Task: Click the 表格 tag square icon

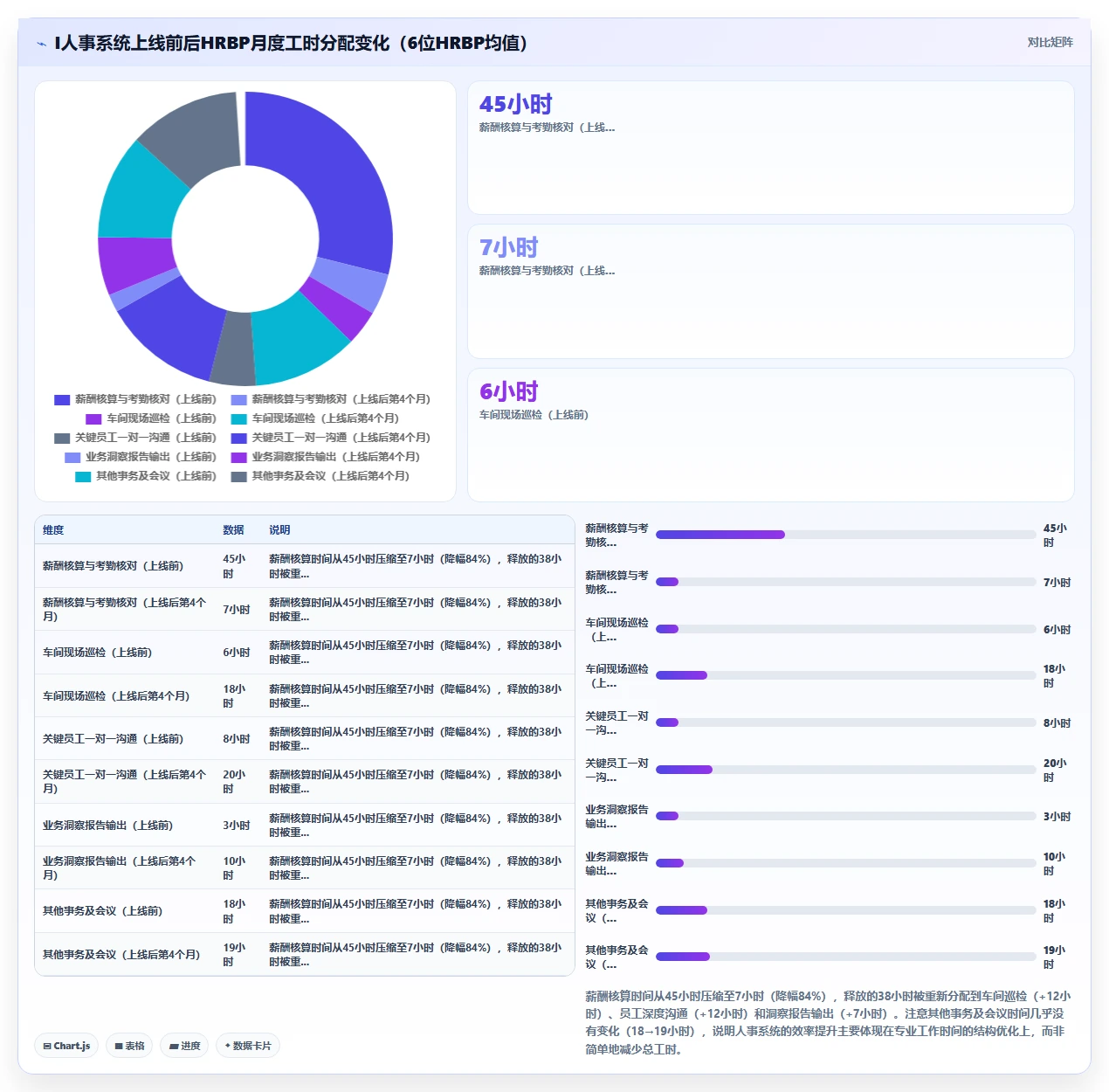Action: tap(119, 1046)
